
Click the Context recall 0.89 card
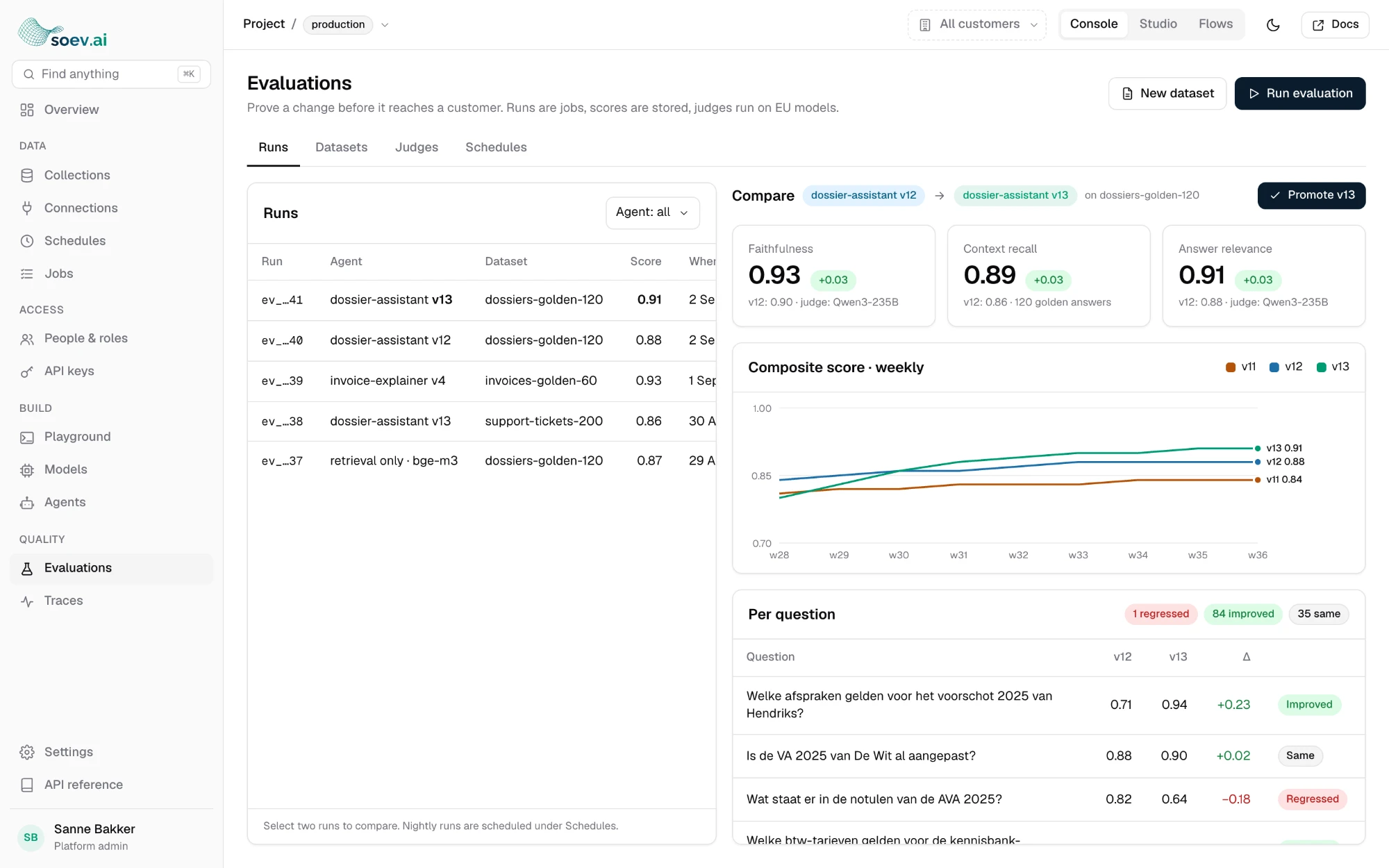click(x=1049, y=276)
